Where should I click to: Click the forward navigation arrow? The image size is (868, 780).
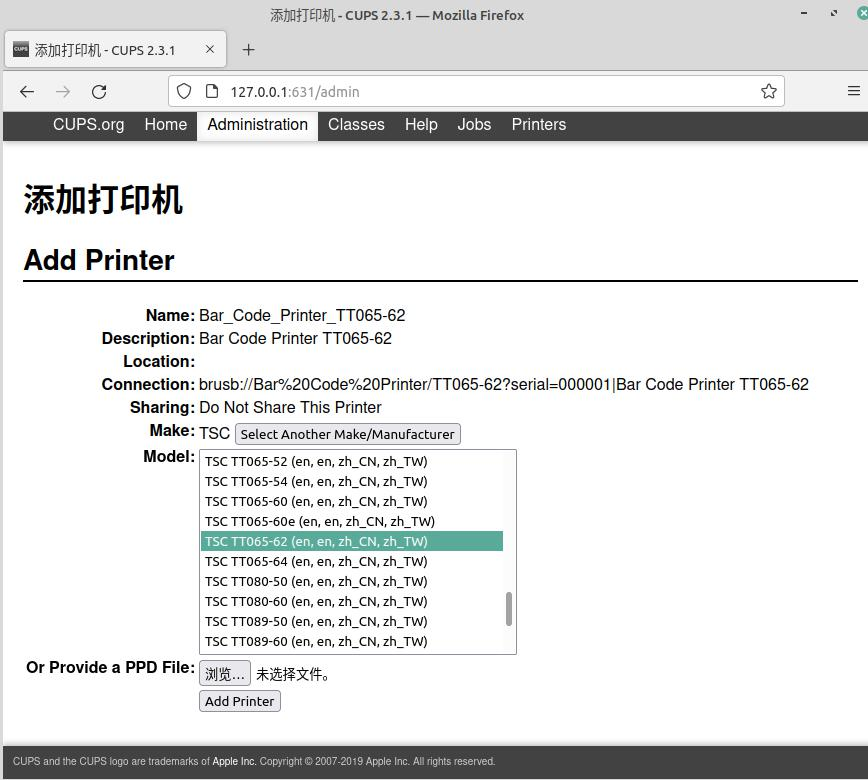[x=63, y=91]
